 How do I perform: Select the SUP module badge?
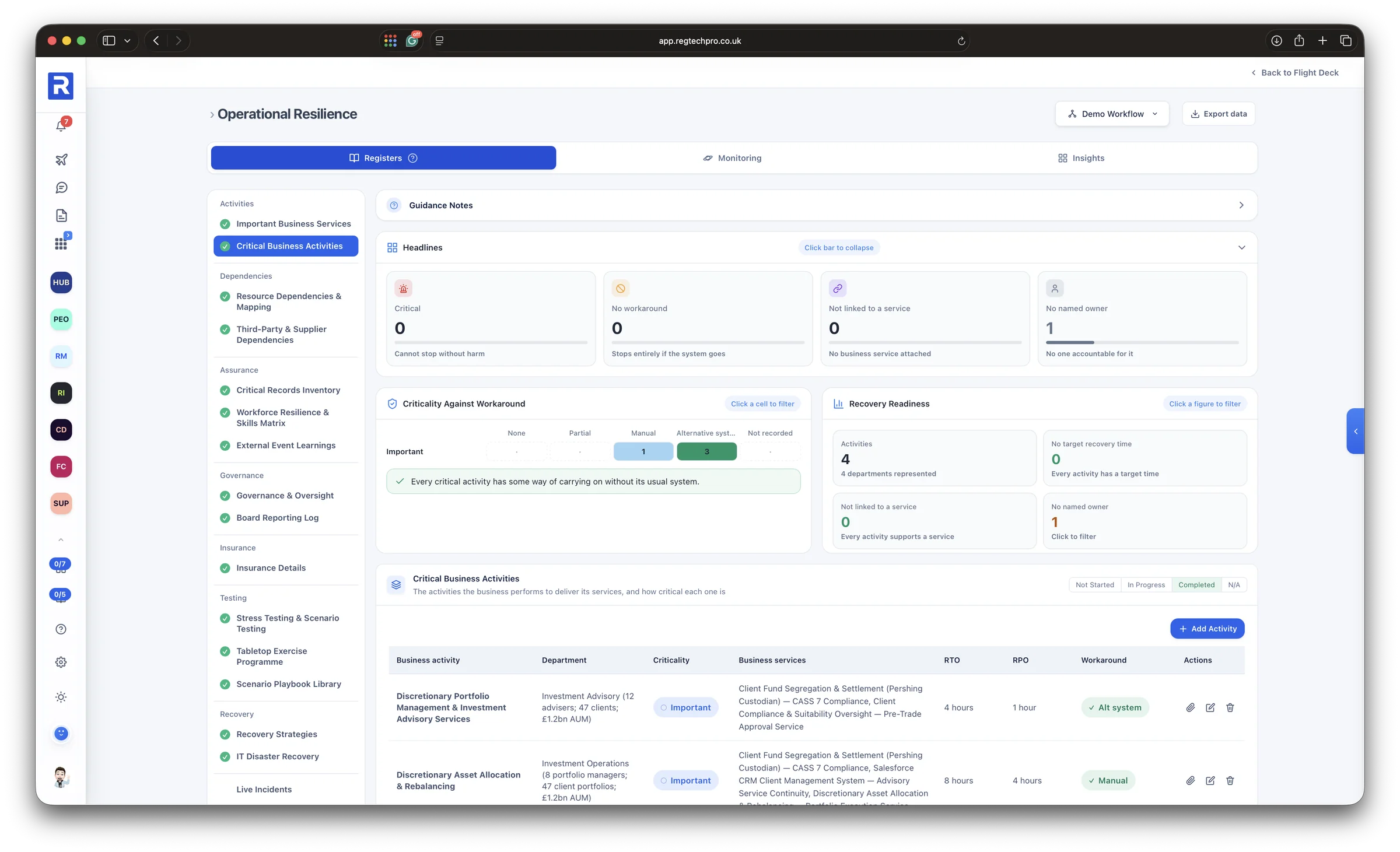[61, 503]
